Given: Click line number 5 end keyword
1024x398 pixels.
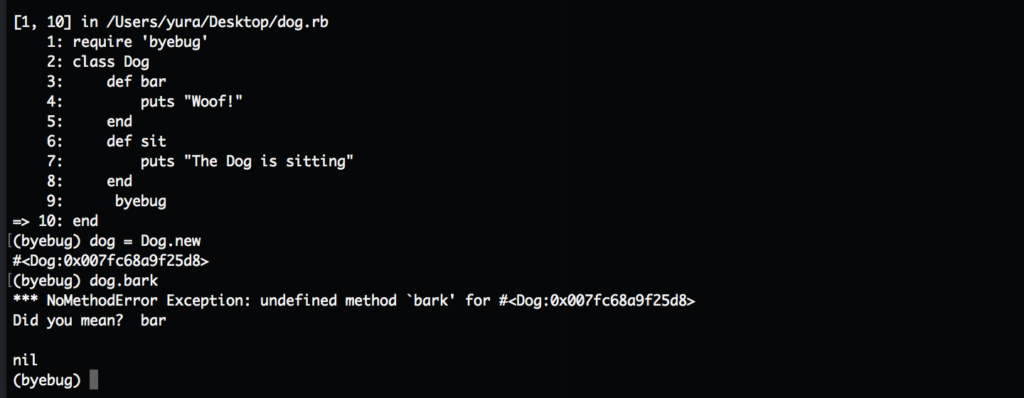Looking at the screenshot, I should point(120,122).
